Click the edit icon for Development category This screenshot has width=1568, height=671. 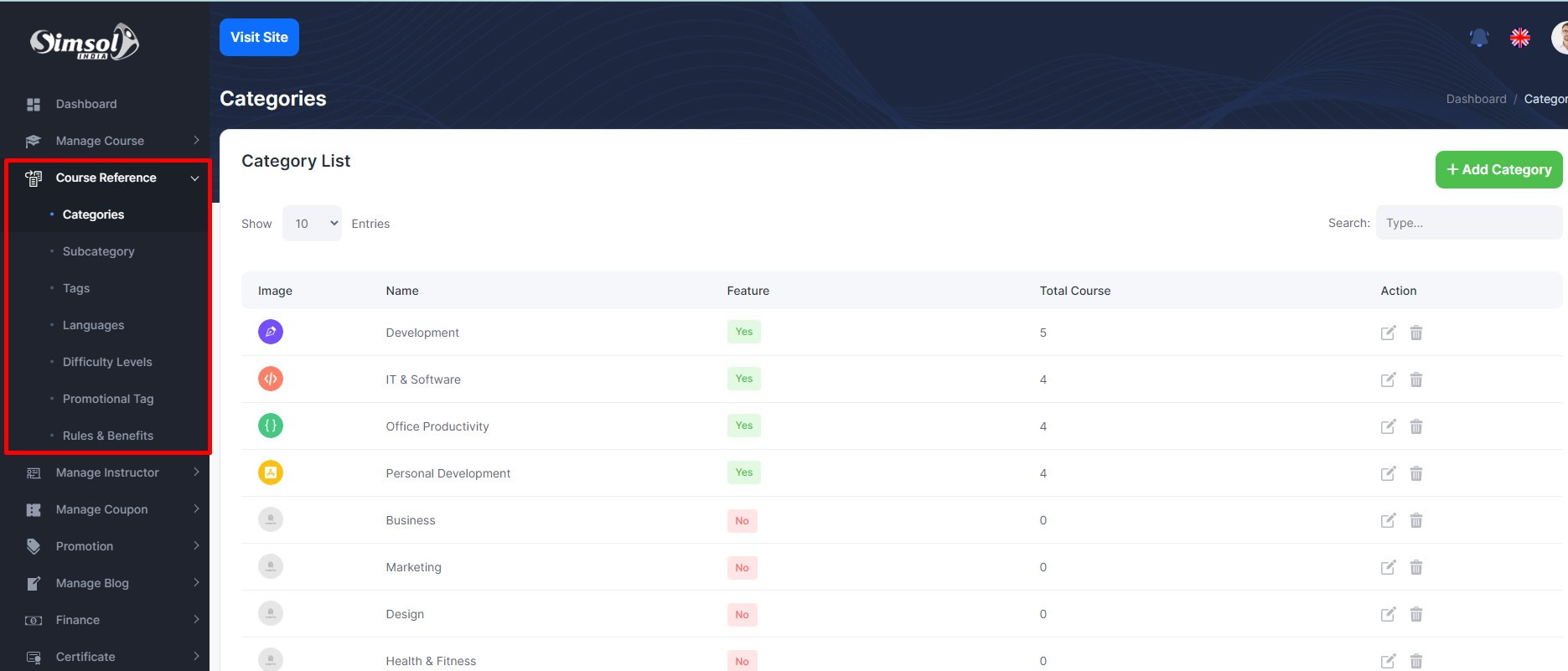tap(1388, 333)
